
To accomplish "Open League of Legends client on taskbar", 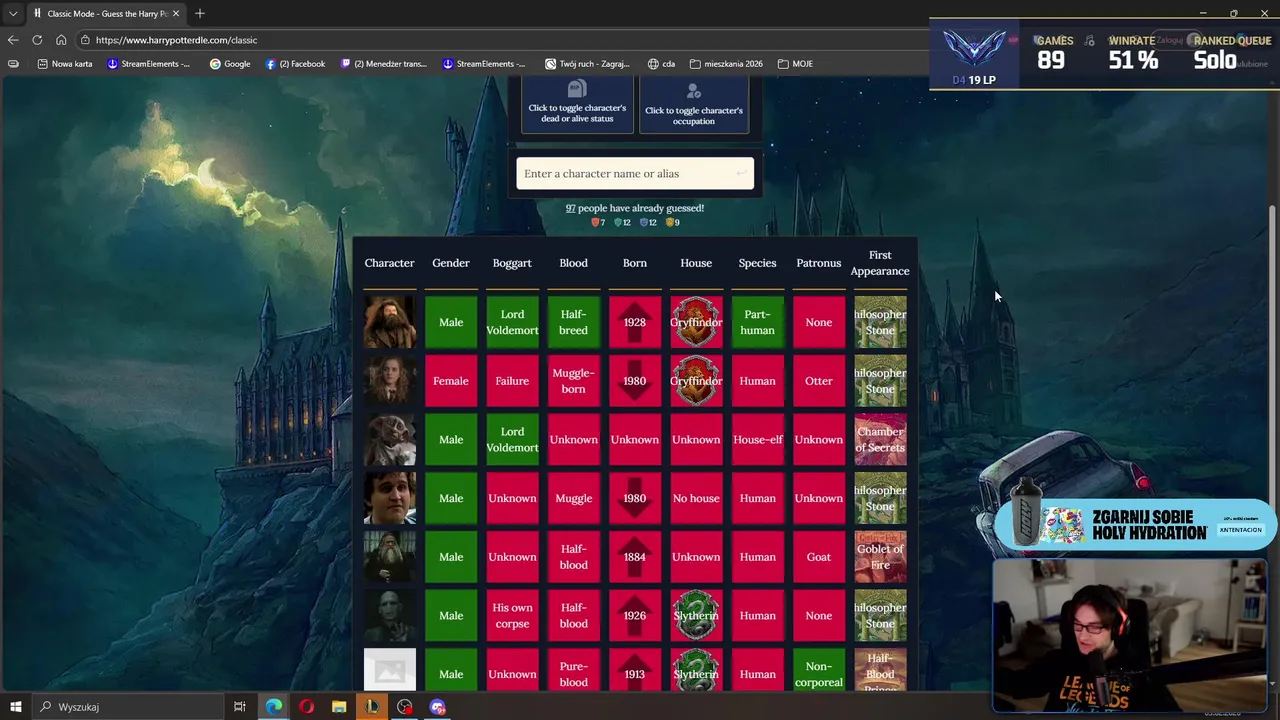I will click(x=372, y=707).
